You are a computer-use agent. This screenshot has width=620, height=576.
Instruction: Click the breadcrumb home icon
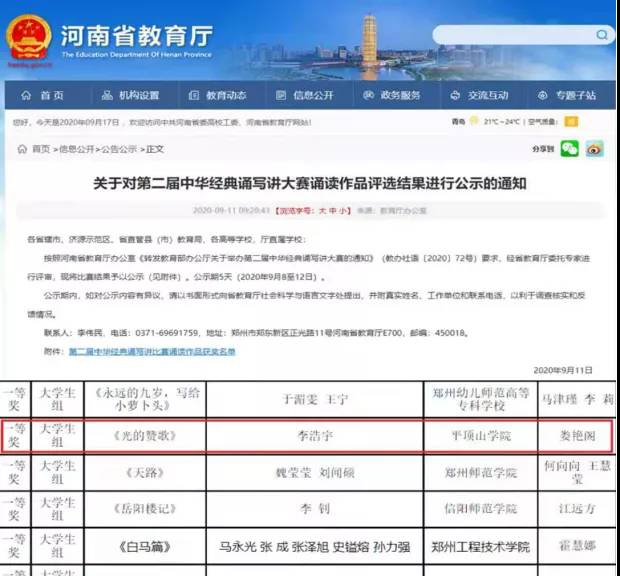tap(23, 149)
